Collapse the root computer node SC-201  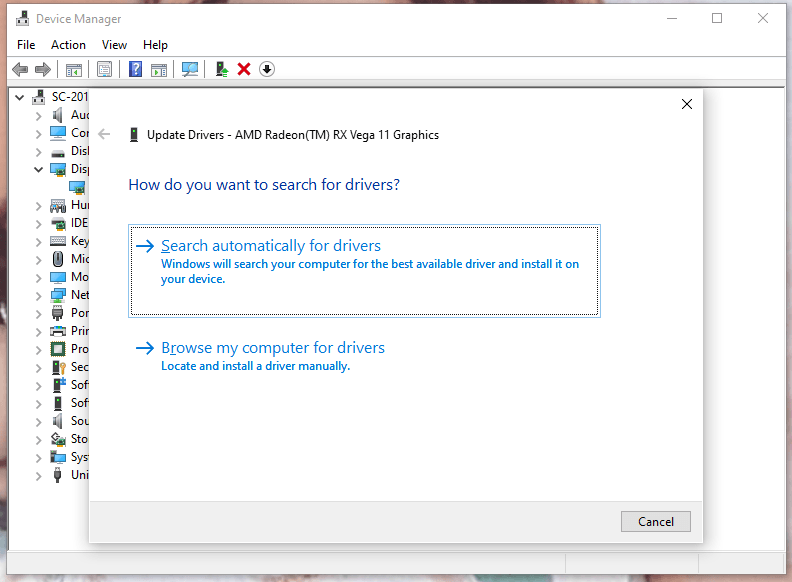pos(22,98)
